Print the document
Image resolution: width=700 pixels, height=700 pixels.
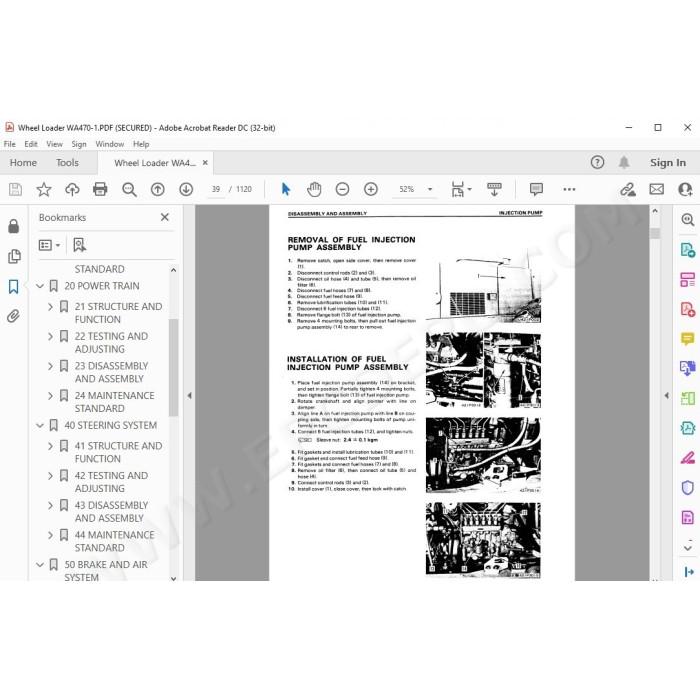pyautogui.click(x=100, y=189)
